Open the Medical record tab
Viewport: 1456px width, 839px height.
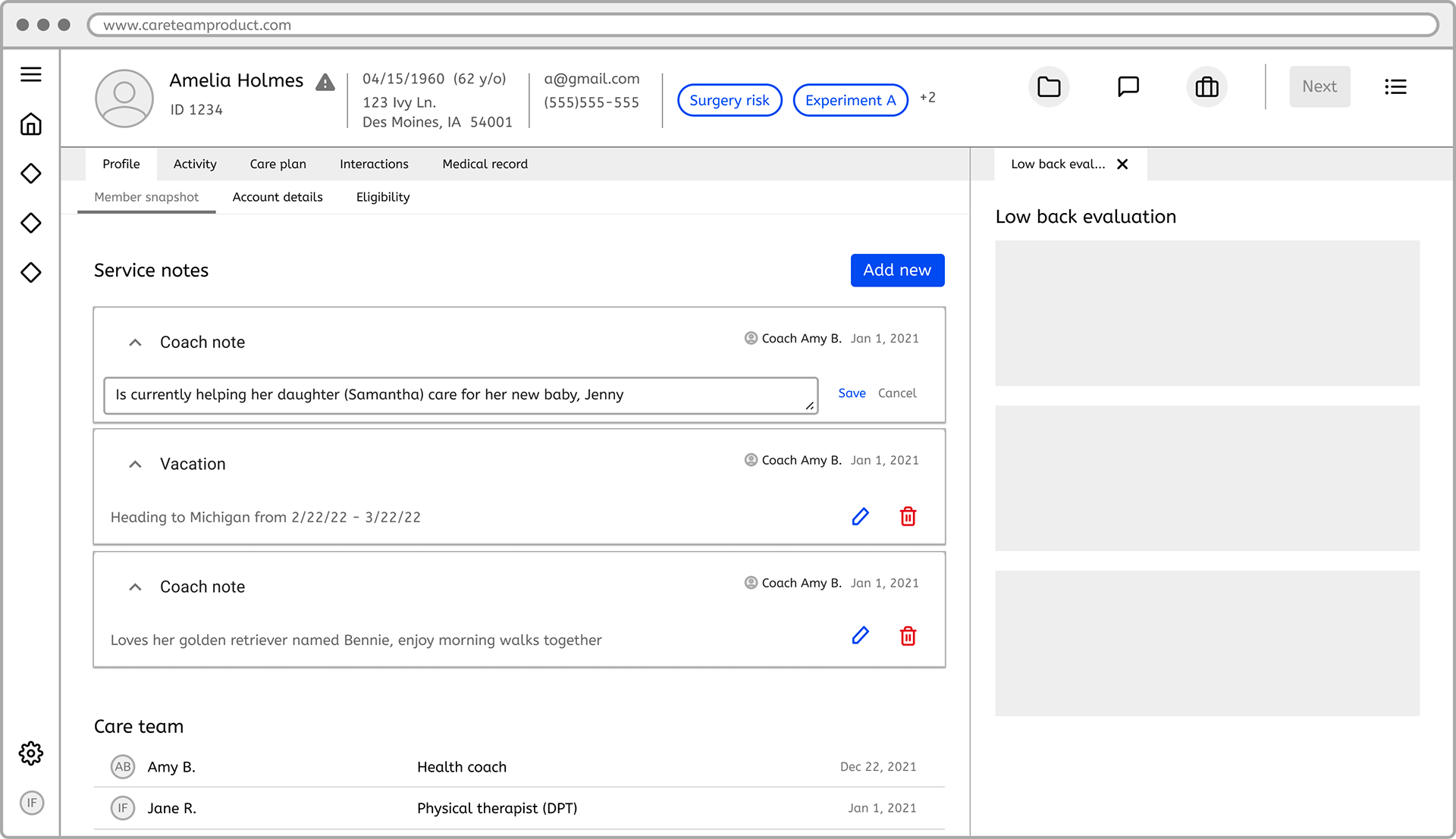(x=485, y=164)
